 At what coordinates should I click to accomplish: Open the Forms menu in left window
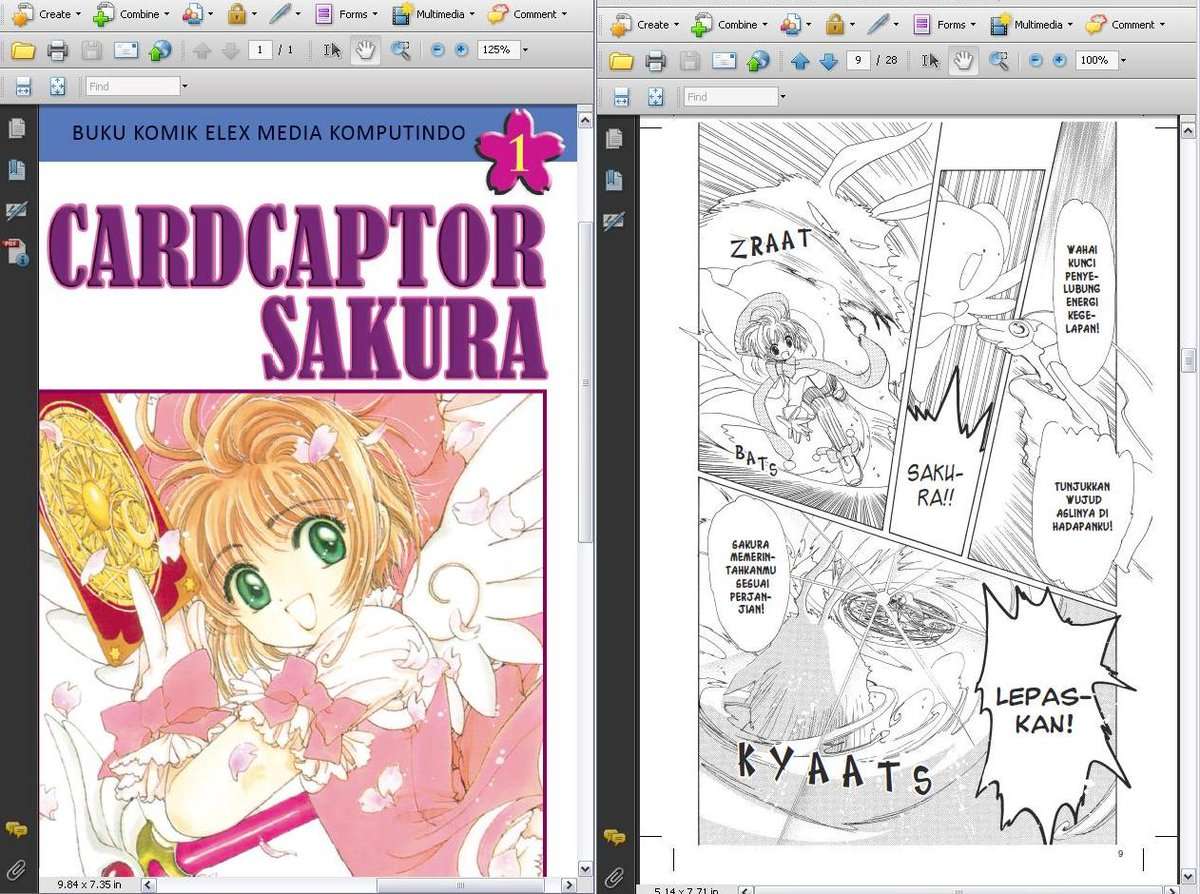(346, 14)
